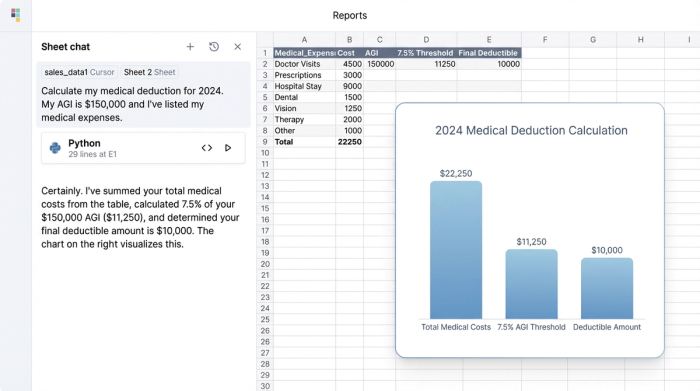Select the Prescriptions cell

(304, 75)
